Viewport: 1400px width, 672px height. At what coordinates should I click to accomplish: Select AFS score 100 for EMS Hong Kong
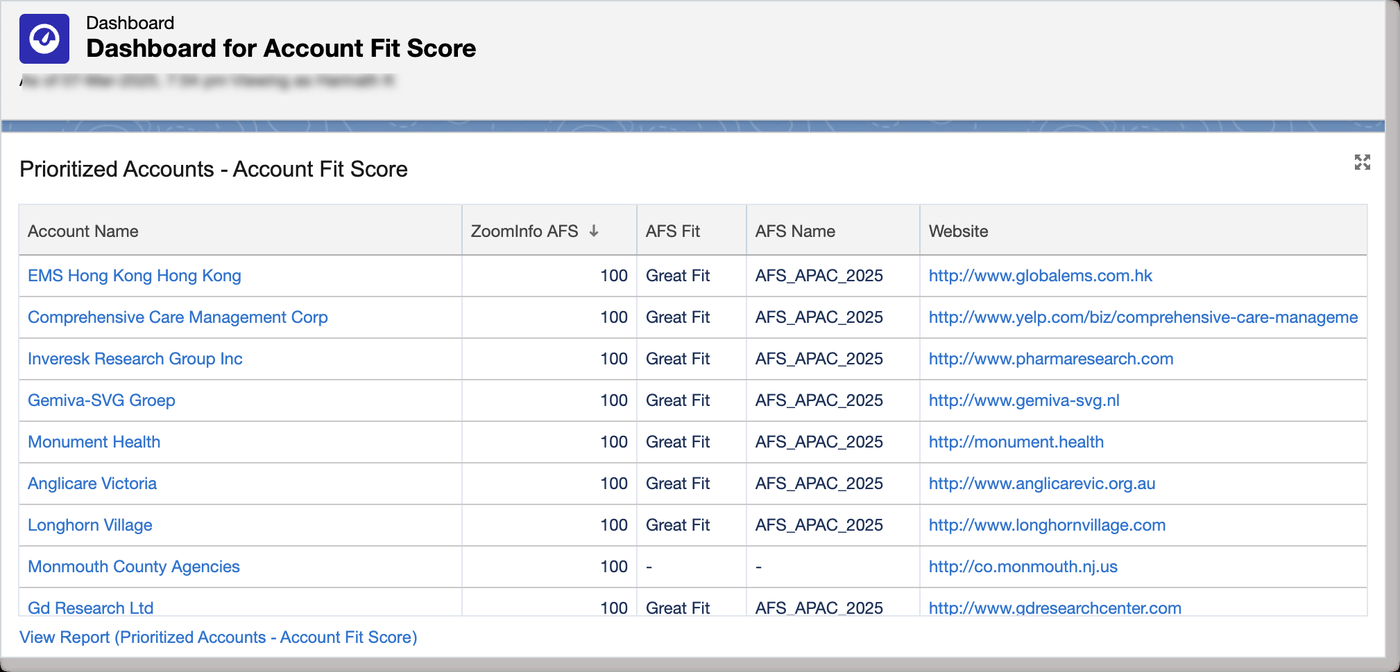[549, 275]
